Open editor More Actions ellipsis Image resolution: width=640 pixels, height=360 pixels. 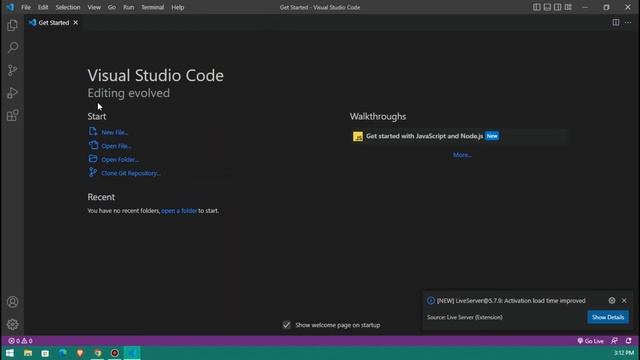[628, 22]
